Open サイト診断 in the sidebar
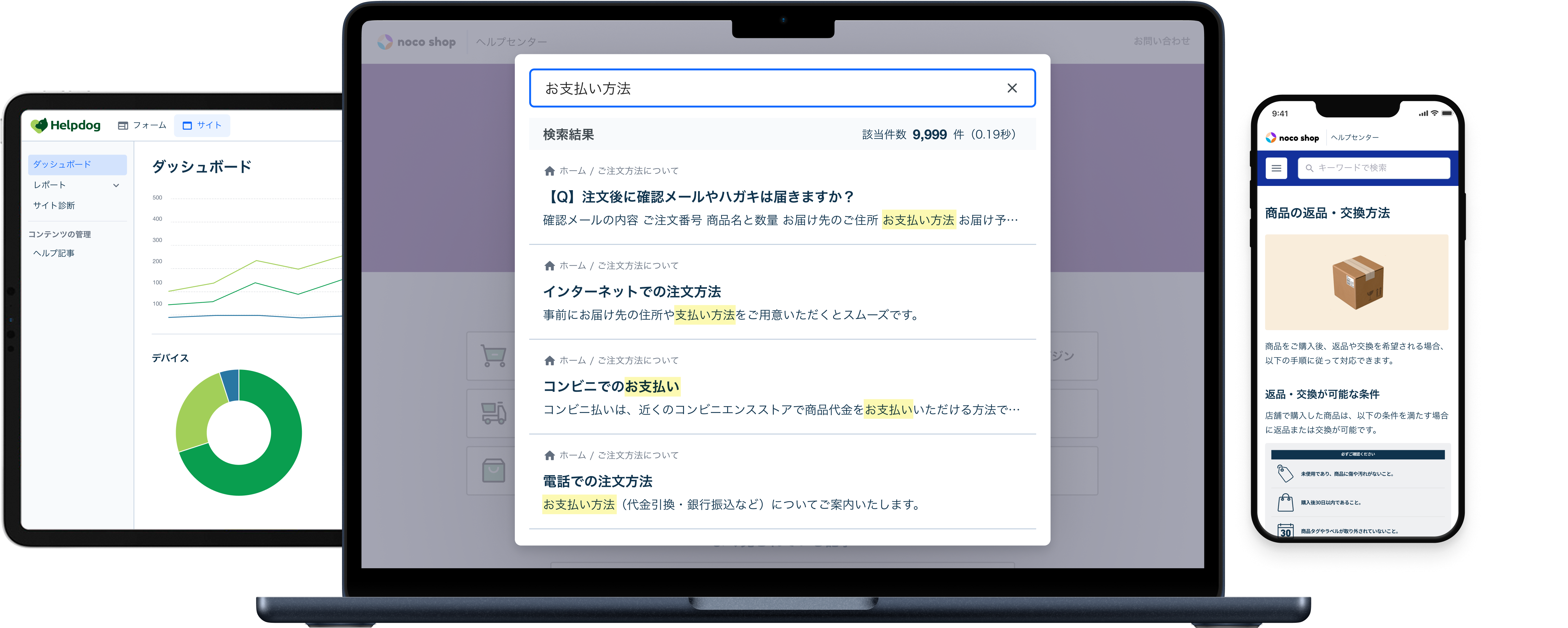 tap(54, 206)
